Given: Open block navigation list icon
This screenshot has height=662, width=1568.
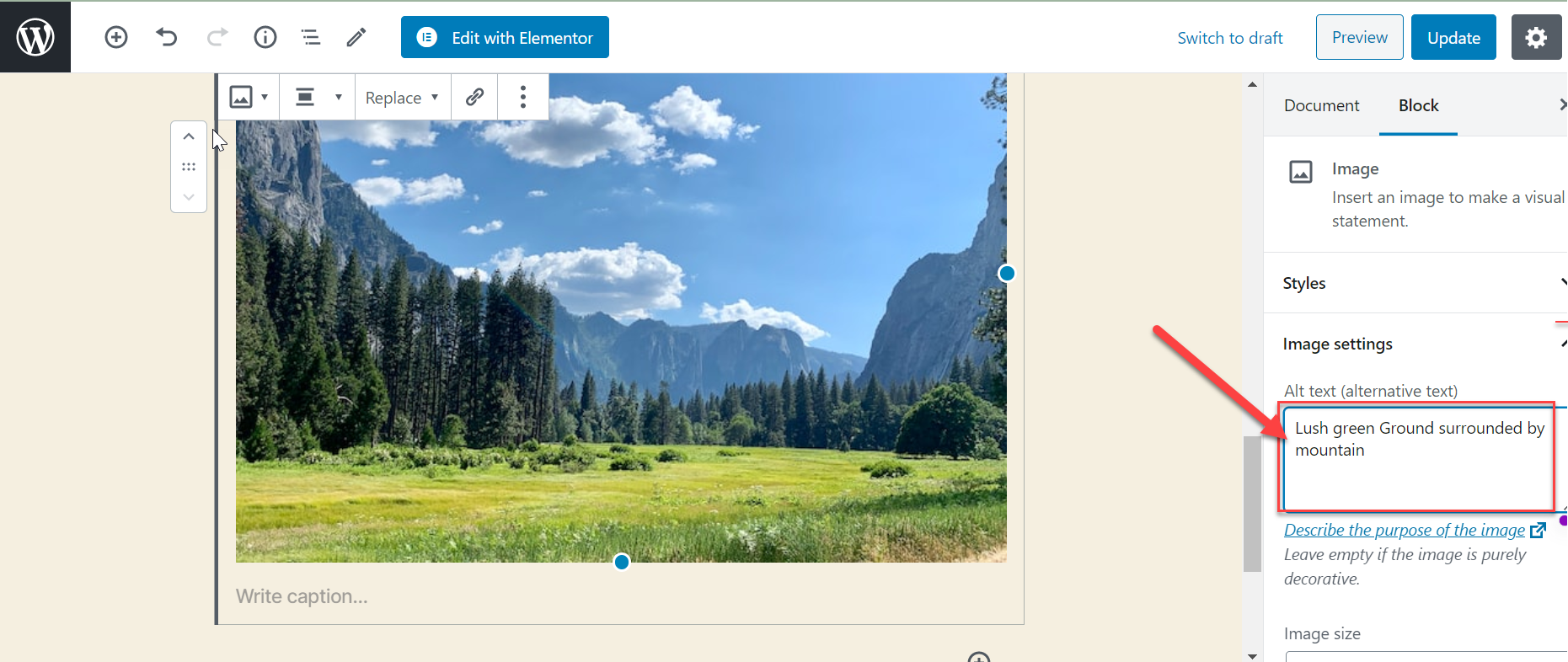Looking at the screenshot, I should click(311, 37).
